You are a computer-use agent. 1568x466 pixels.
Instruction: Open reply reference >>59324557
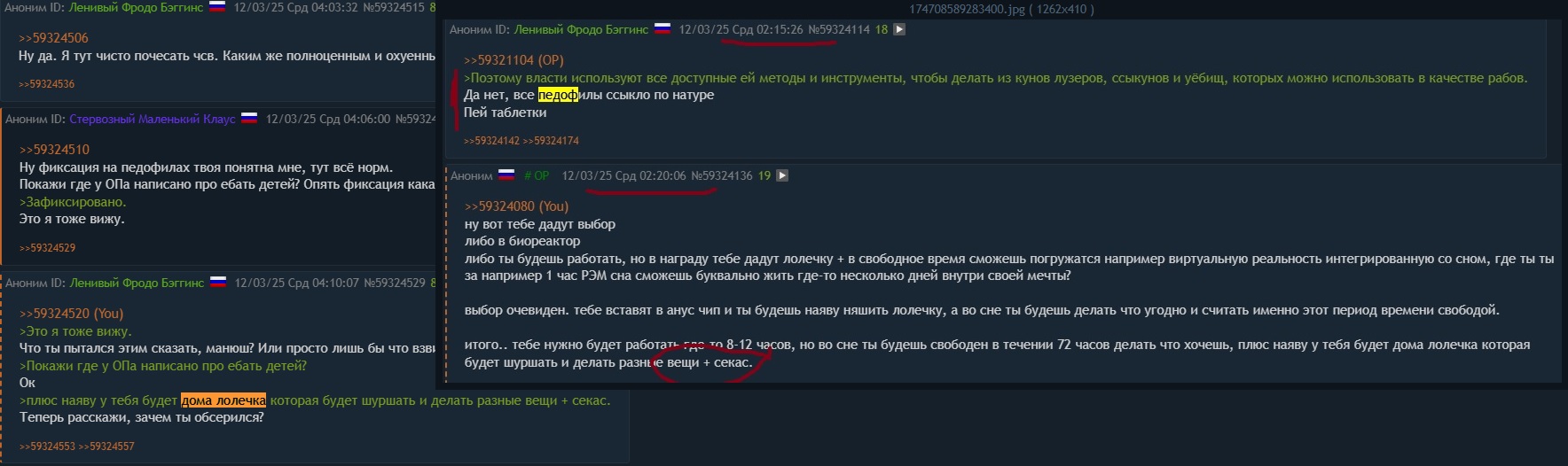106,447
